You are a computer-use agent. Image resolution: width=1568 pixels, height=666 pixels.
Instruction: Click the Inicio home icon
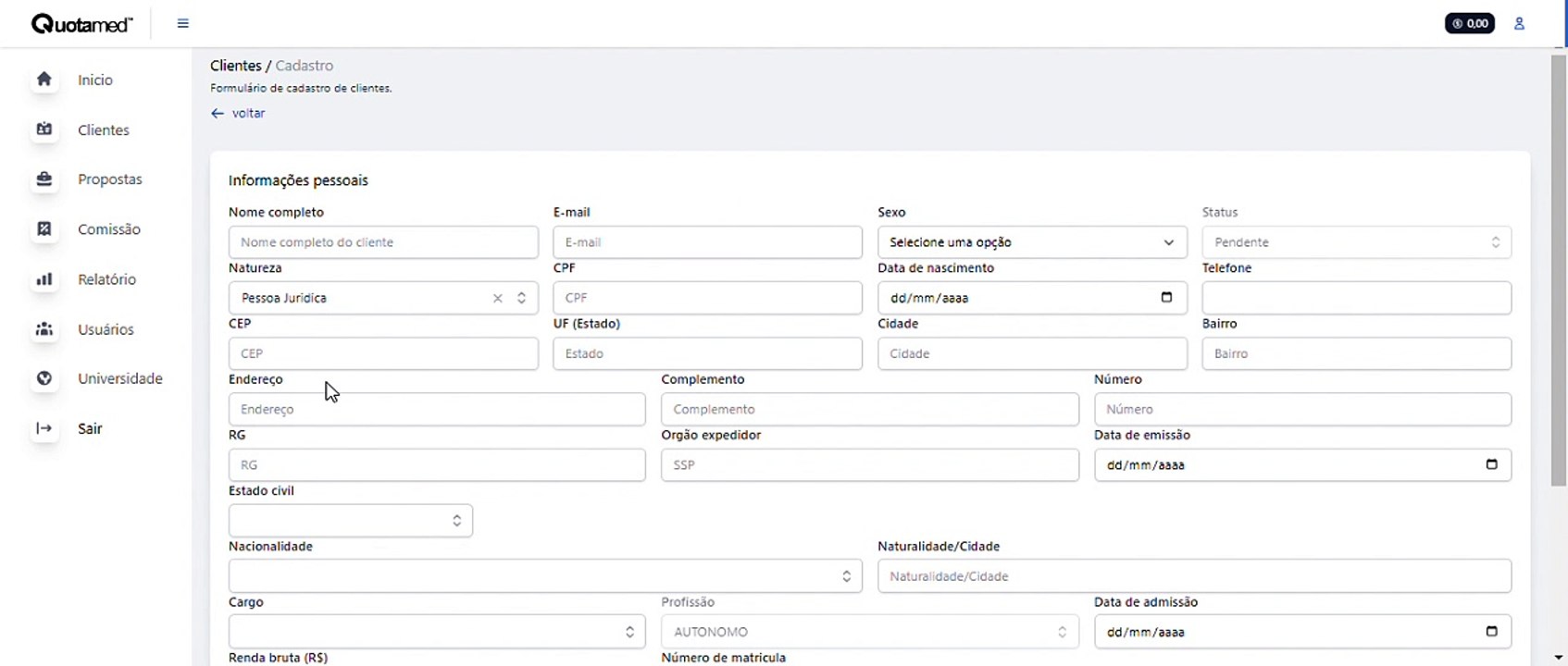[44, 80]
